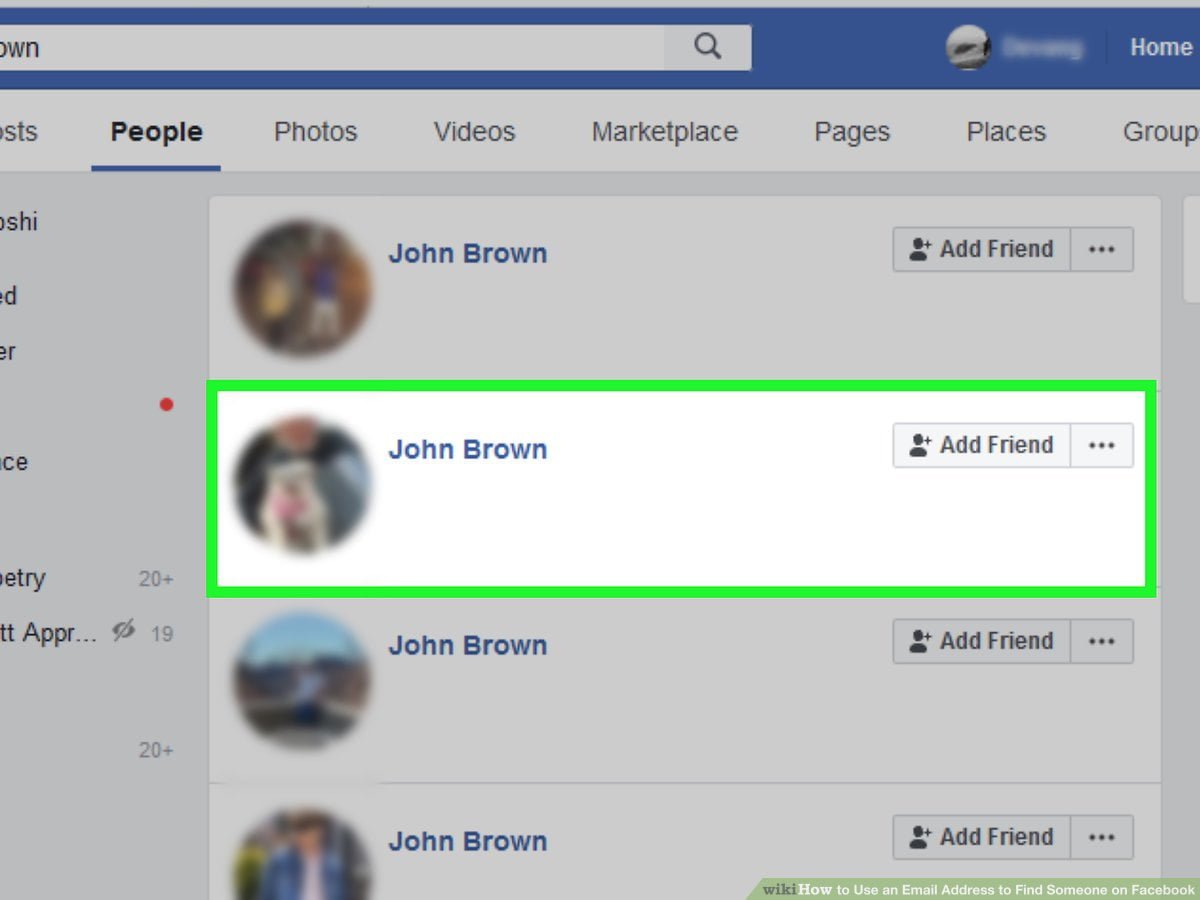This screenshot has width=1200, height=900.
Task: Switch to the Pages results filter
Action: click(851, 131)
